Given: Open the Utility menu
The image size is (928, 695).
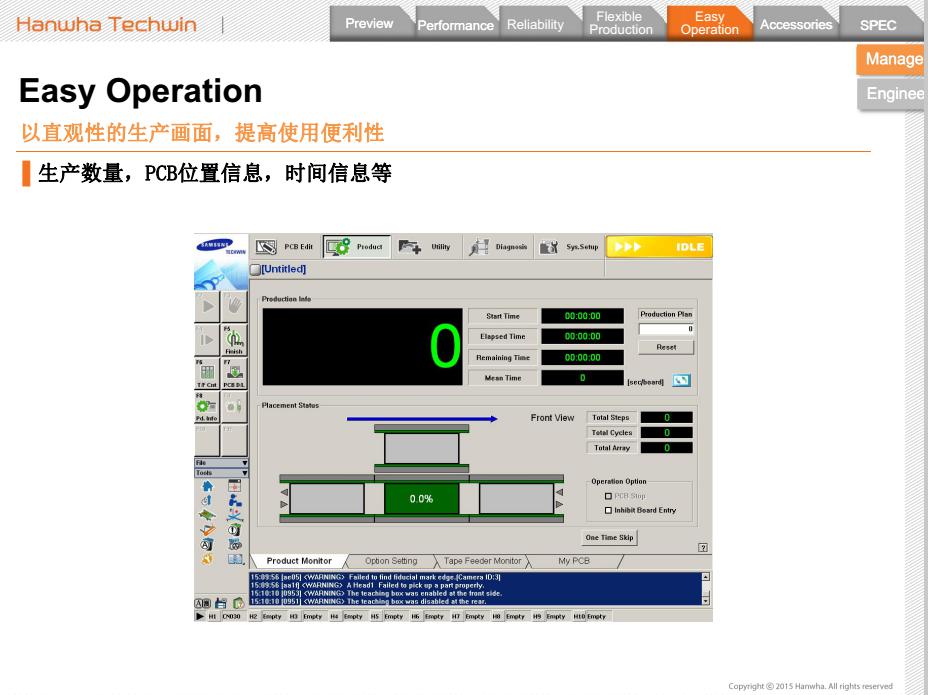Looking at the screenshot, I should 426,247.
